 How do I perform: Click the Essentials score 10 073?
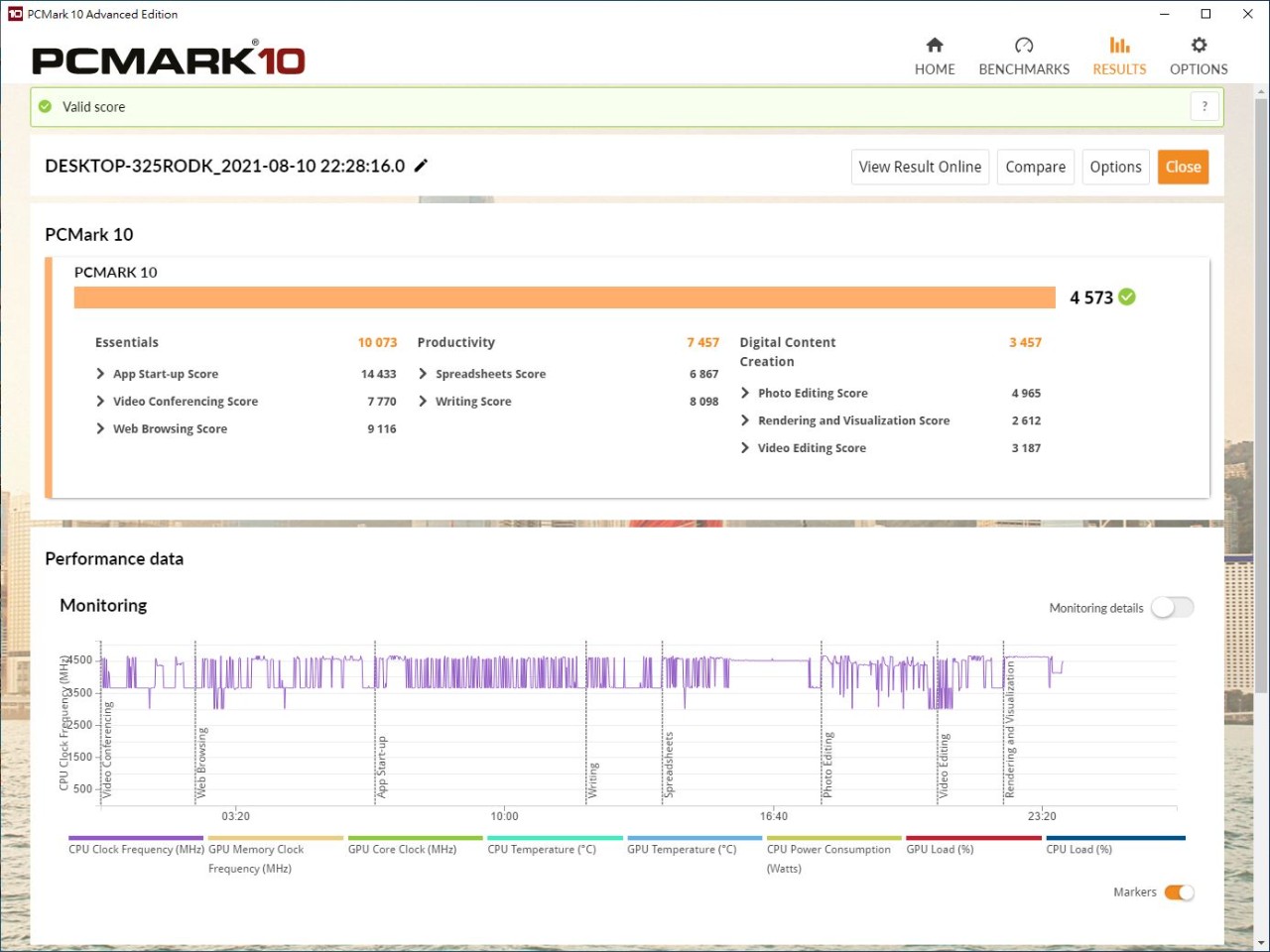377,342
